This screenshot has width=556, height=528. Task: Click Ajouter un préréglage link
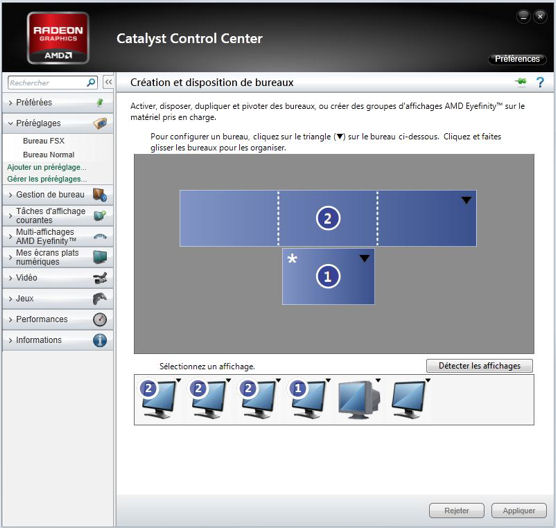pyautogui.click(x=46, y=167)
